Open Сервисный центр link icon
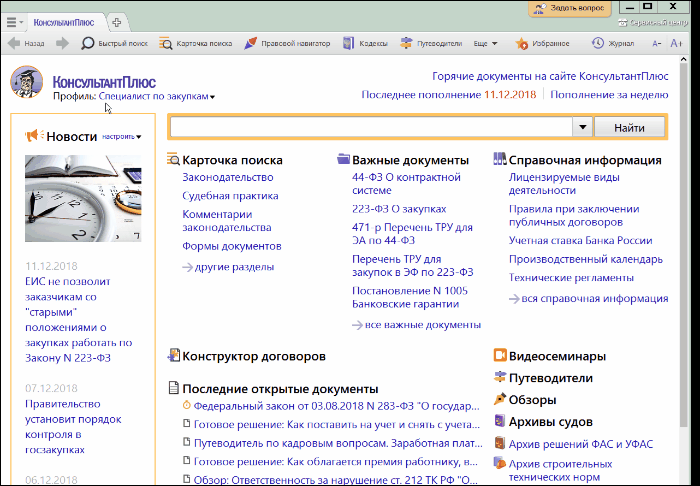 (622, 22)
